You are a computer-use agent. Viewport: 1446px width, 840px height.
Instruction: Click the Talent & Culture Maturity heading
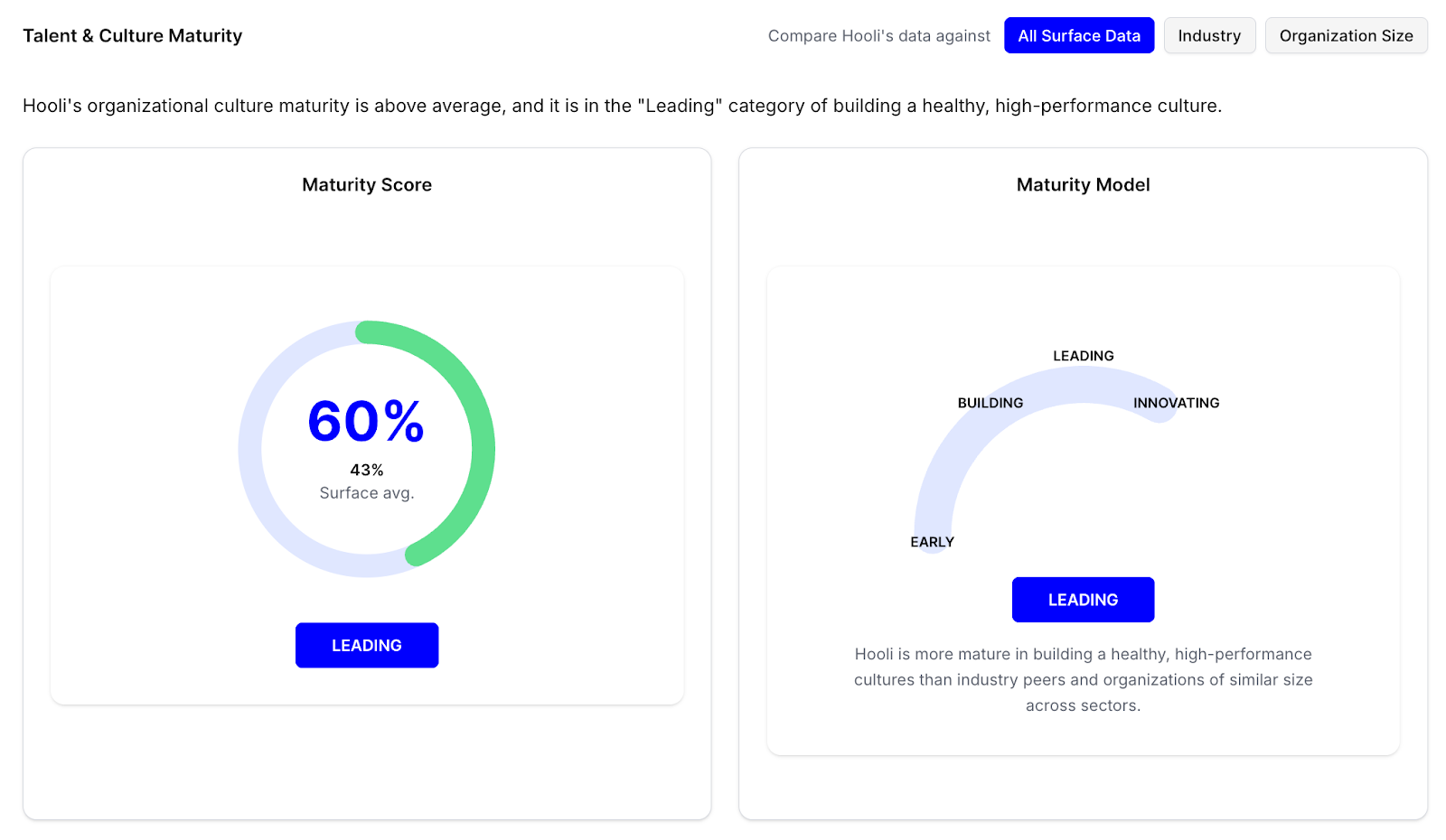point(133,35)
